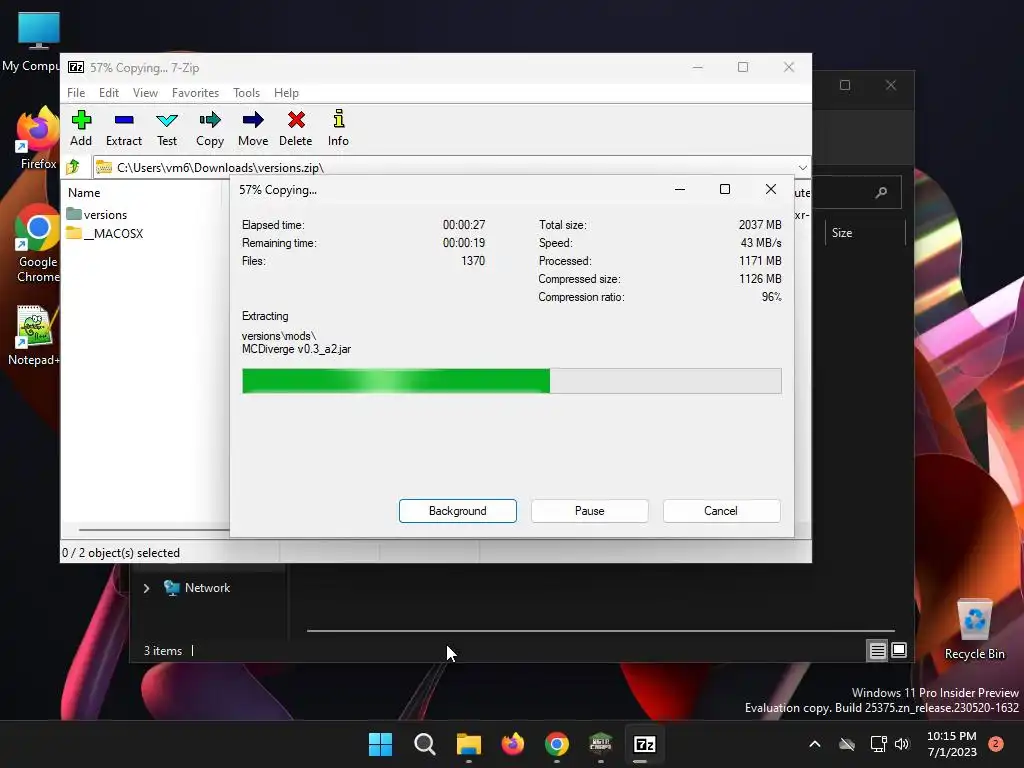The height and width of the screenshot is (768, 1024).
Task: Open the volume control in tray
Action: [902, 744]
